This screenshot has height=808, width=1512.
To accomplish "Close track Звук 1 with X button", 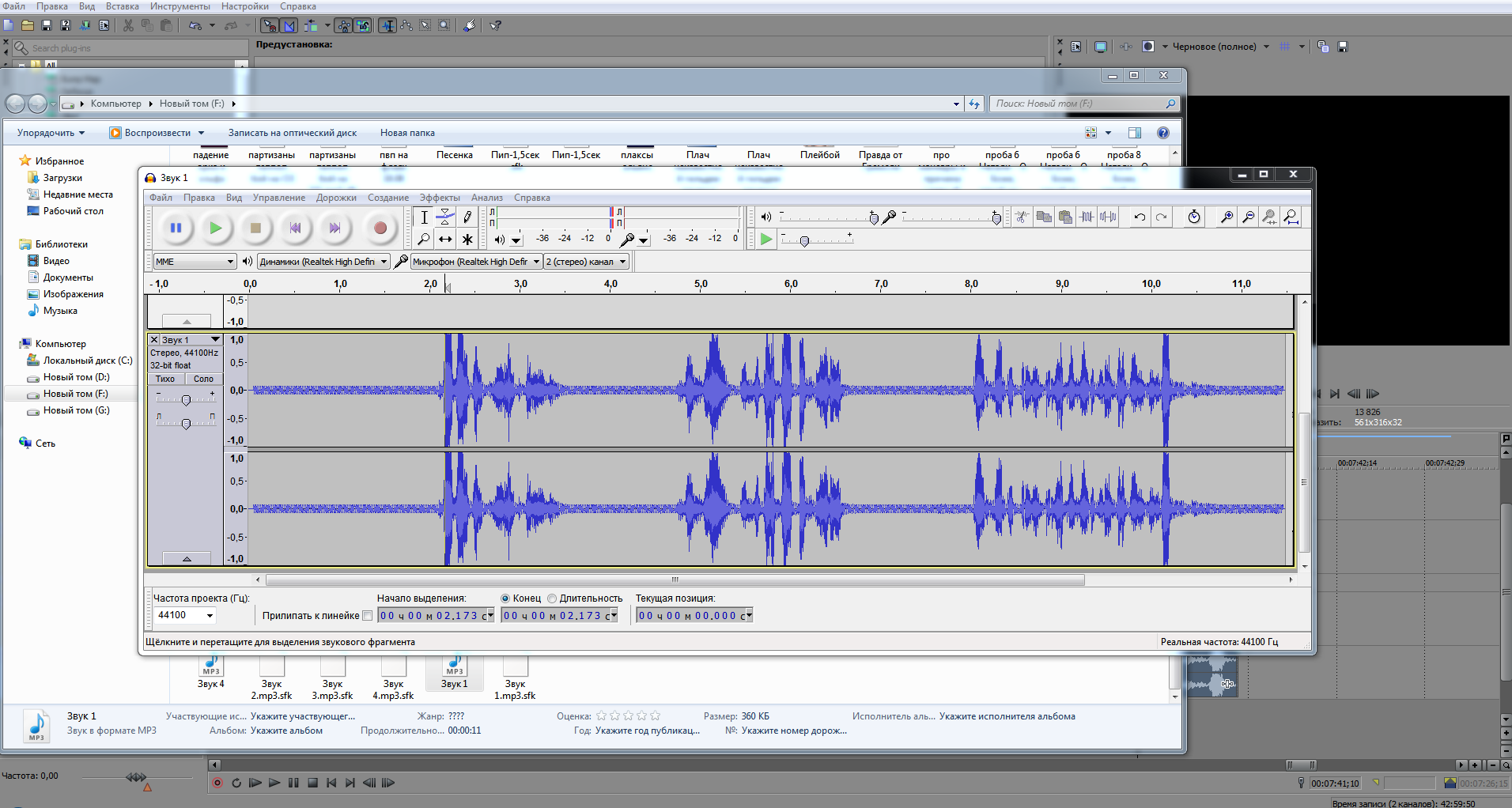I will (154, 339).
